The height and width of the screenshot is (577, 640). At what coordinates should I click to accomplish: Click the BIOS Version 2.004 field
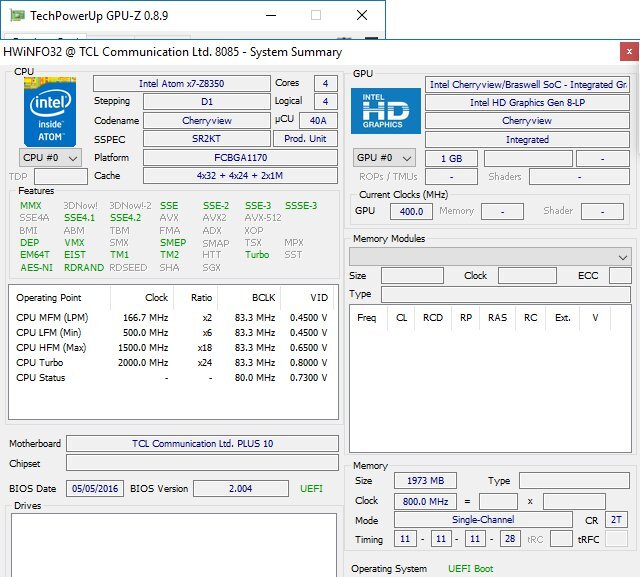(x=233, y=488)
